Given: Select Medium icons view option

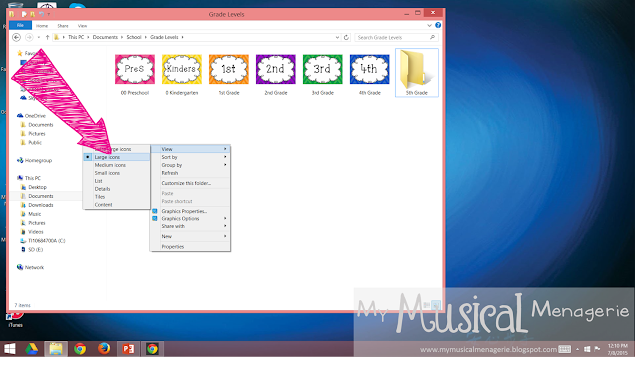Looking at the screenshot, I should pos(116,165).
